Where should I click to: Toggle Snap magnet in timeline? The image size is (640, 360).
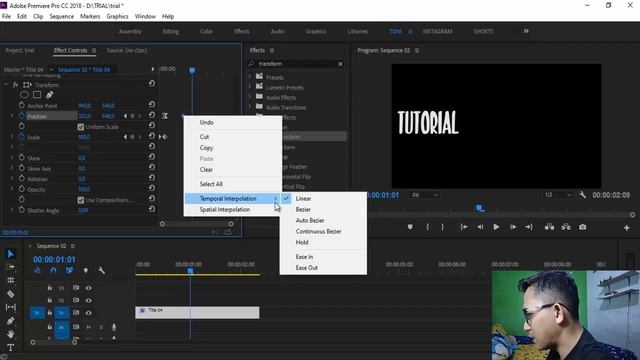[53, 270]
